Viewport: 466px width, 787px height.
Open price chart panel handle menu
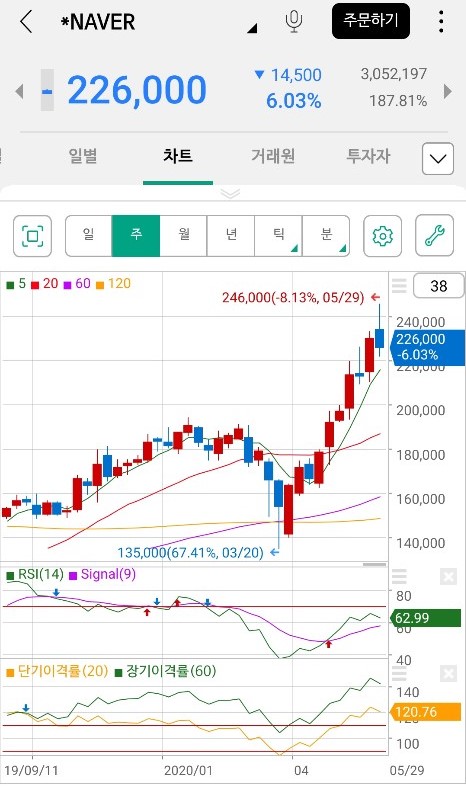(x=399, y=286)
